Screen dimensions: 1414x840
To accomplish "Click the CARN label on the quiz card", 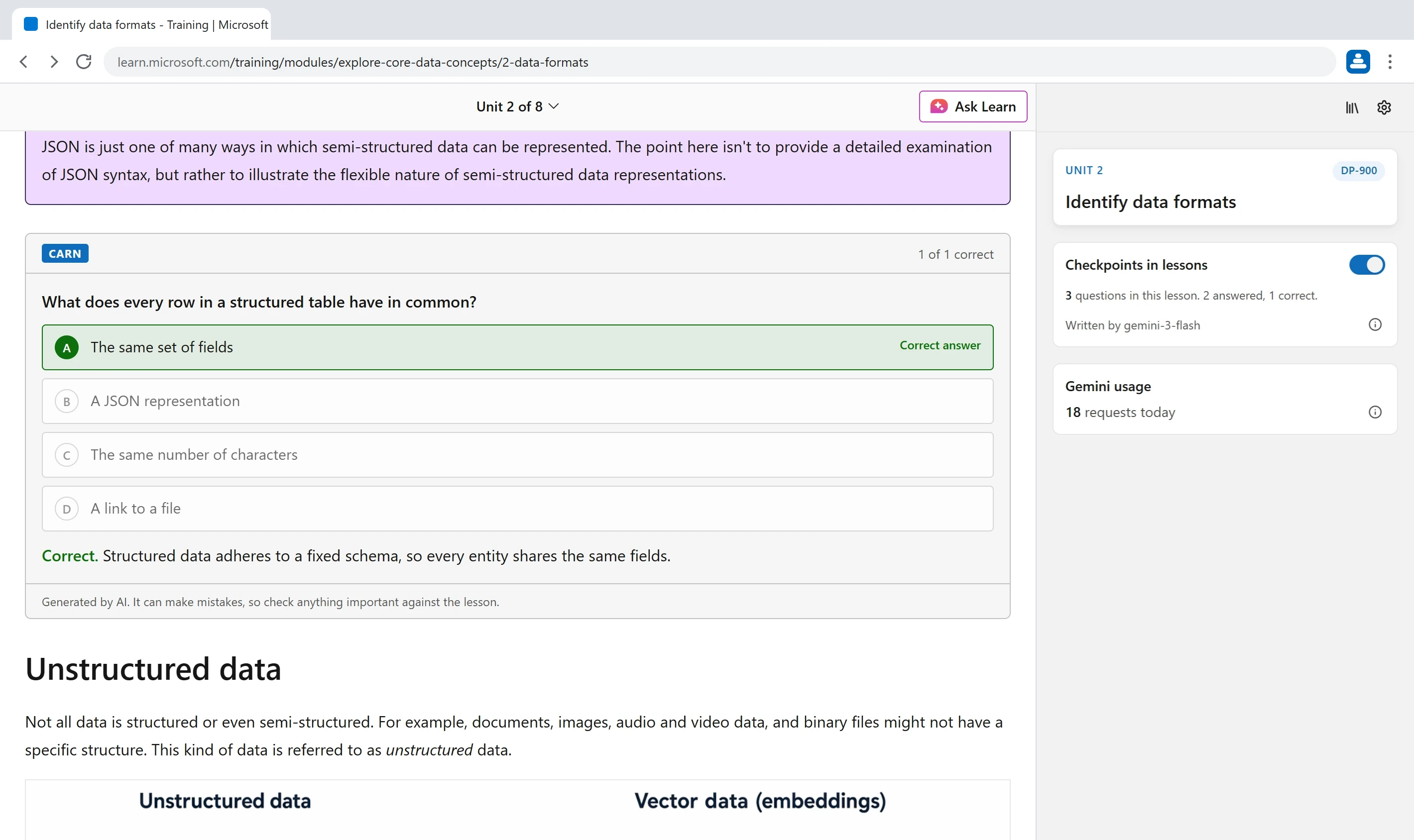I will (65, 254).
